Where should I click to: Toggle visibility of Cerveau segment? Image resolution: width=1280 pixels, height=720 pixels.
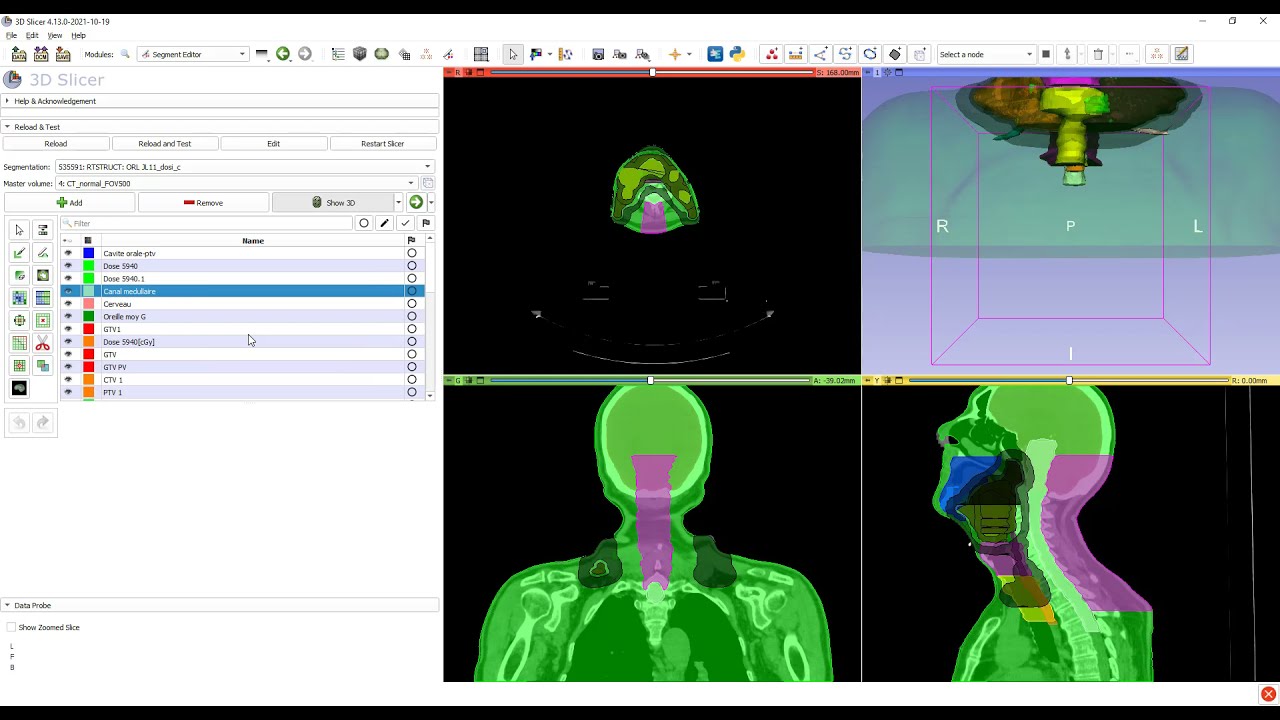coord(68,304)
